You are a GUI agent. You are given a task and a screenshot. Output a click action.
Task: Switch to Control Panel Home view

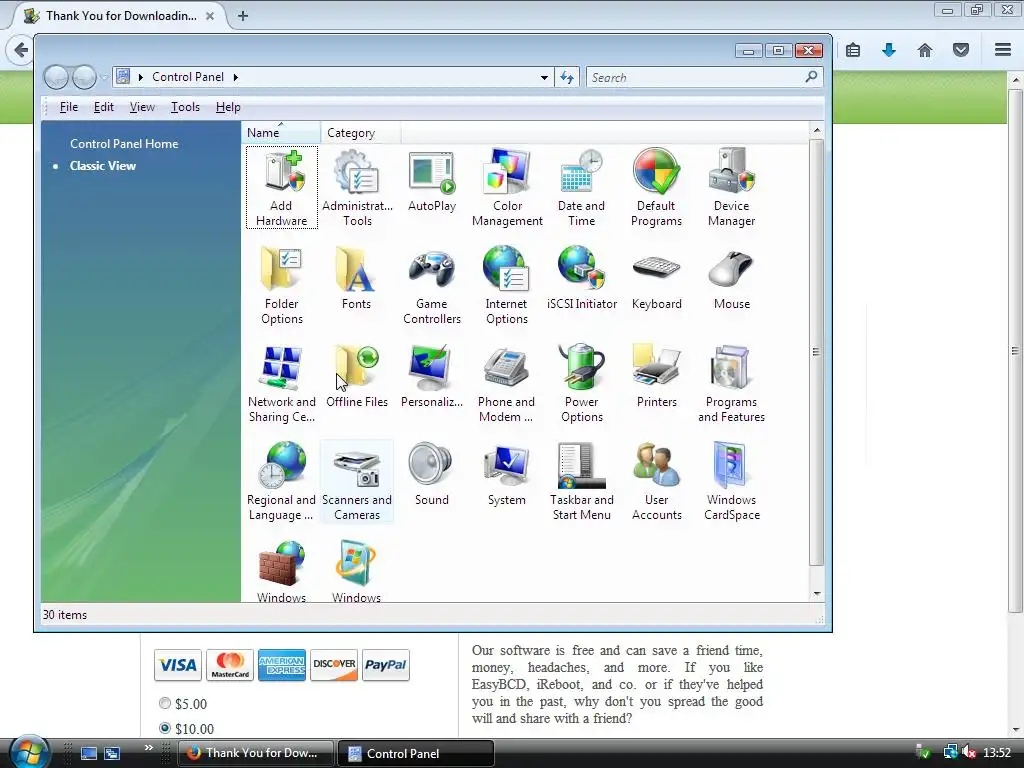pos(124,144)
